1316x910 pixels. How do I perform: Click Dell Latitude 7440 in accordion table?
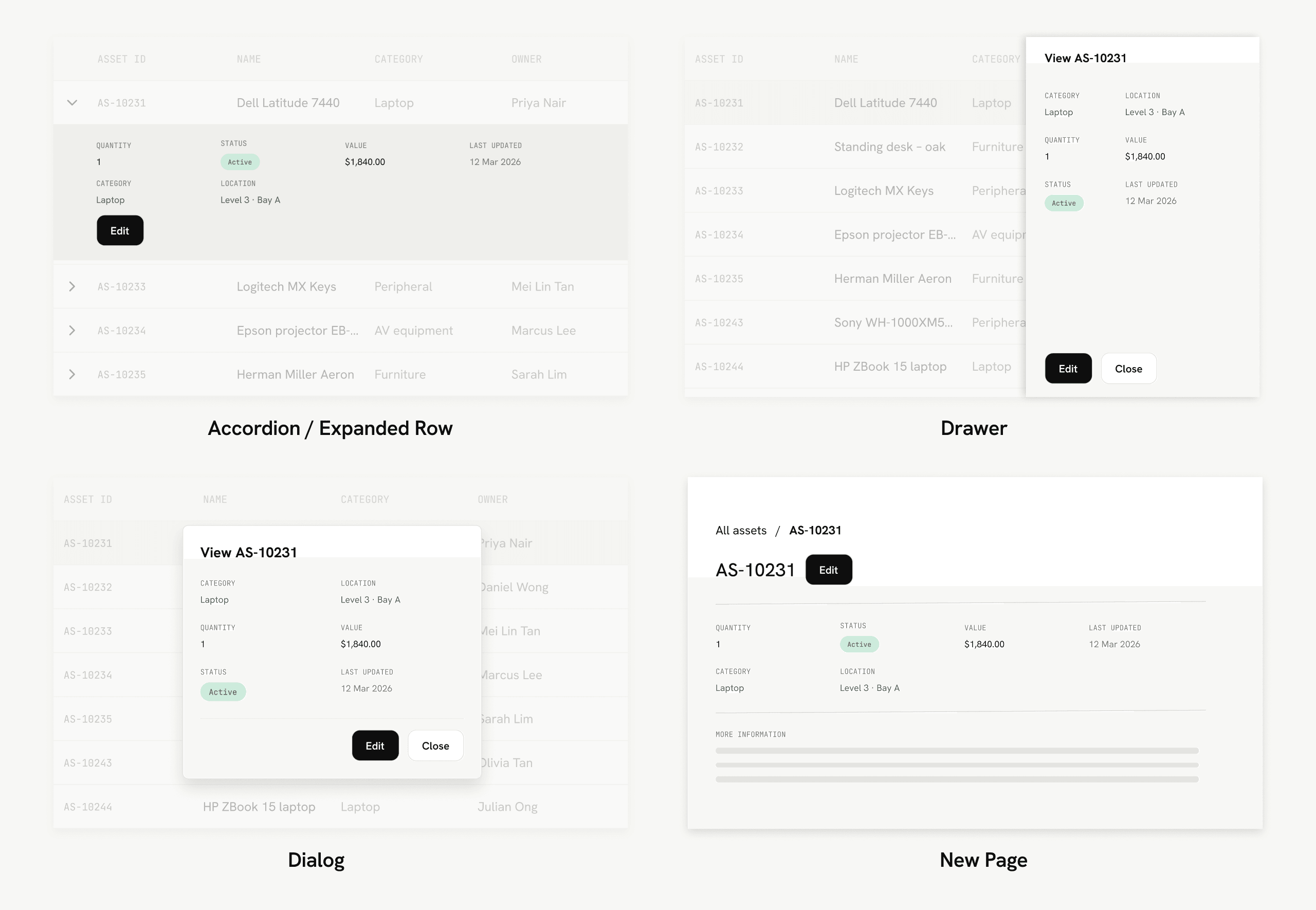(x=288, y=103)
